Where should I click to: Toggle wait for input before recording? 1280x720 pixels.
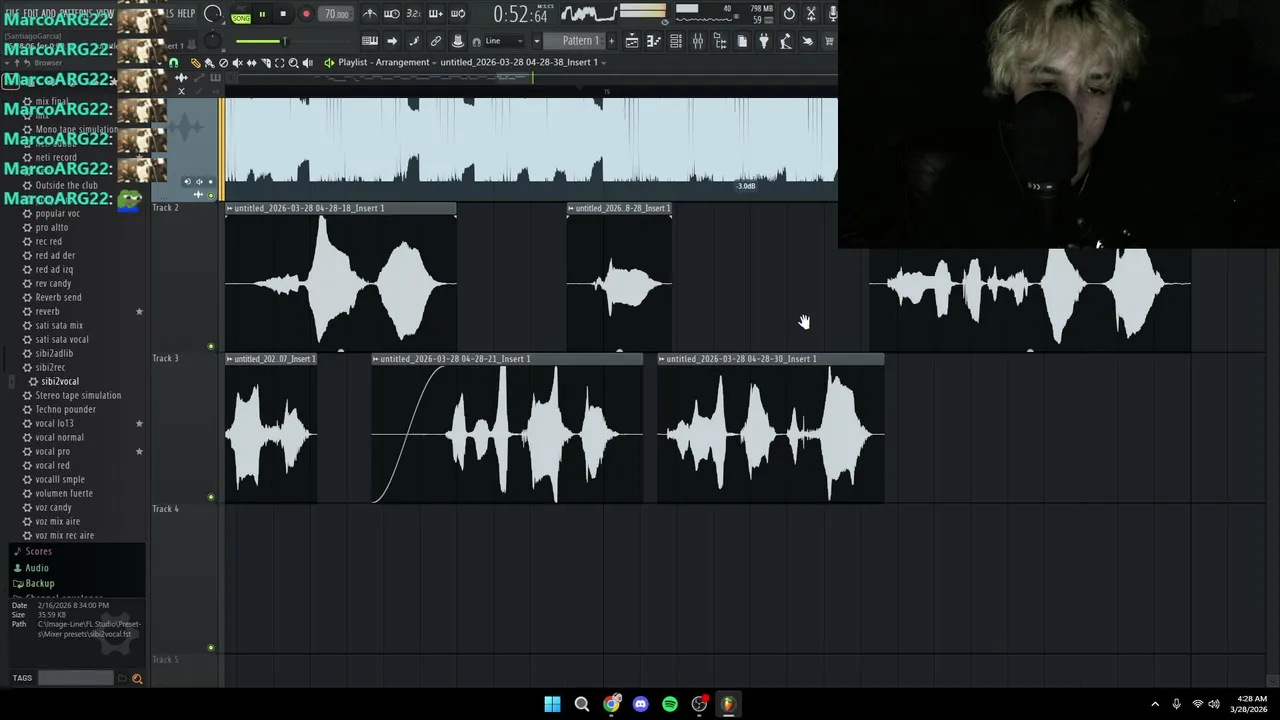click(x=392, y=14)
